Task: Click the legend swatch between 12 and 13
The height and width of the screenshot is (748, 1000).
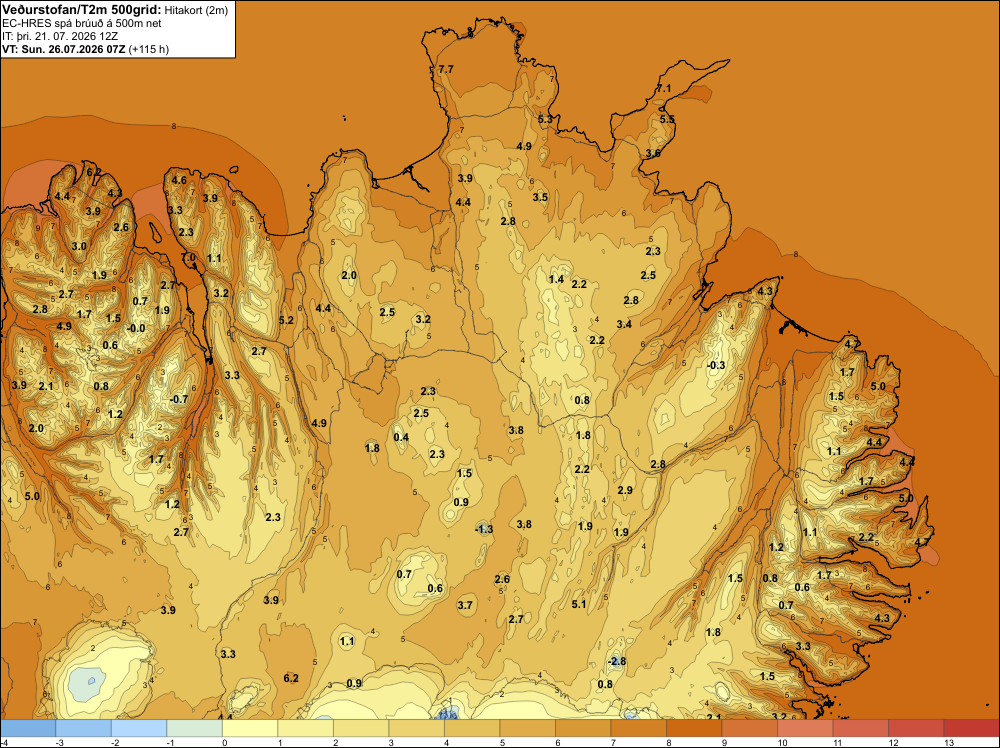Action: coord(916,728)
